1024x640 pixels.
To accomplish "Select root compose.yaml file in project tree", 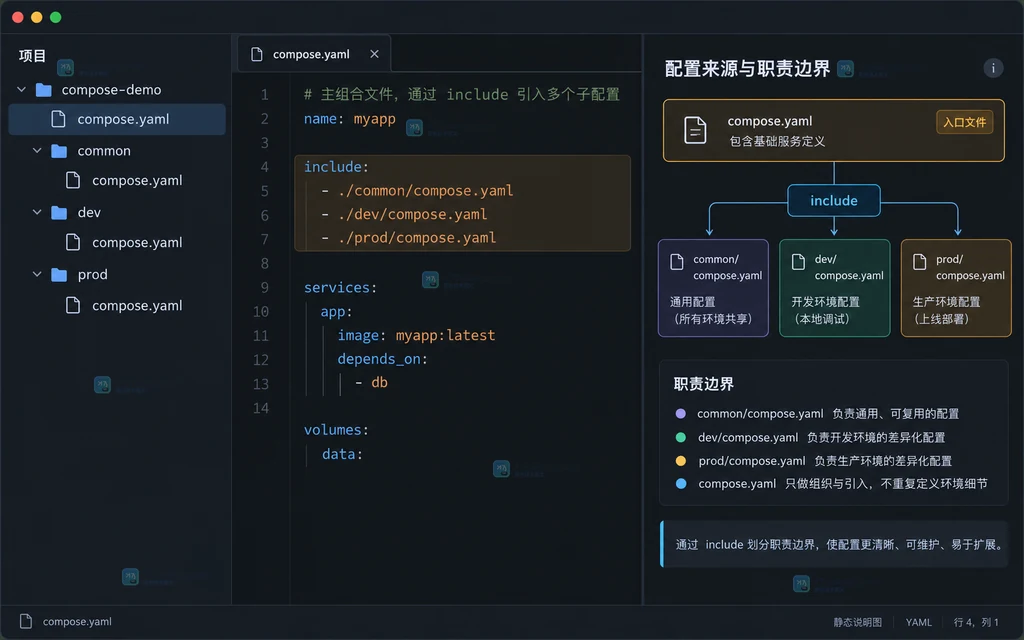I will pos(117,119).
